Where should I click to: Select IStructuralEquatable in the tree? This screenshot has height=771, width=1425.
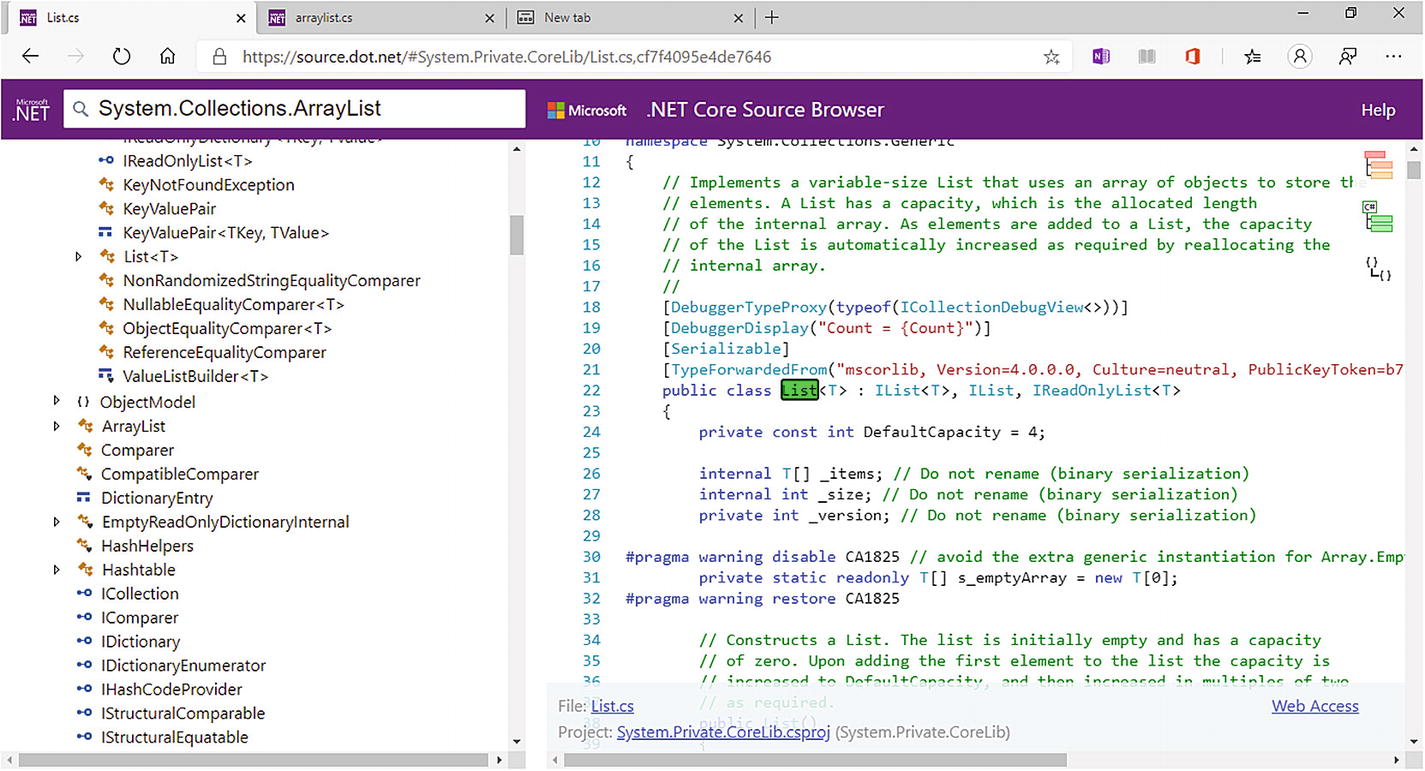(x=174, y=738)
